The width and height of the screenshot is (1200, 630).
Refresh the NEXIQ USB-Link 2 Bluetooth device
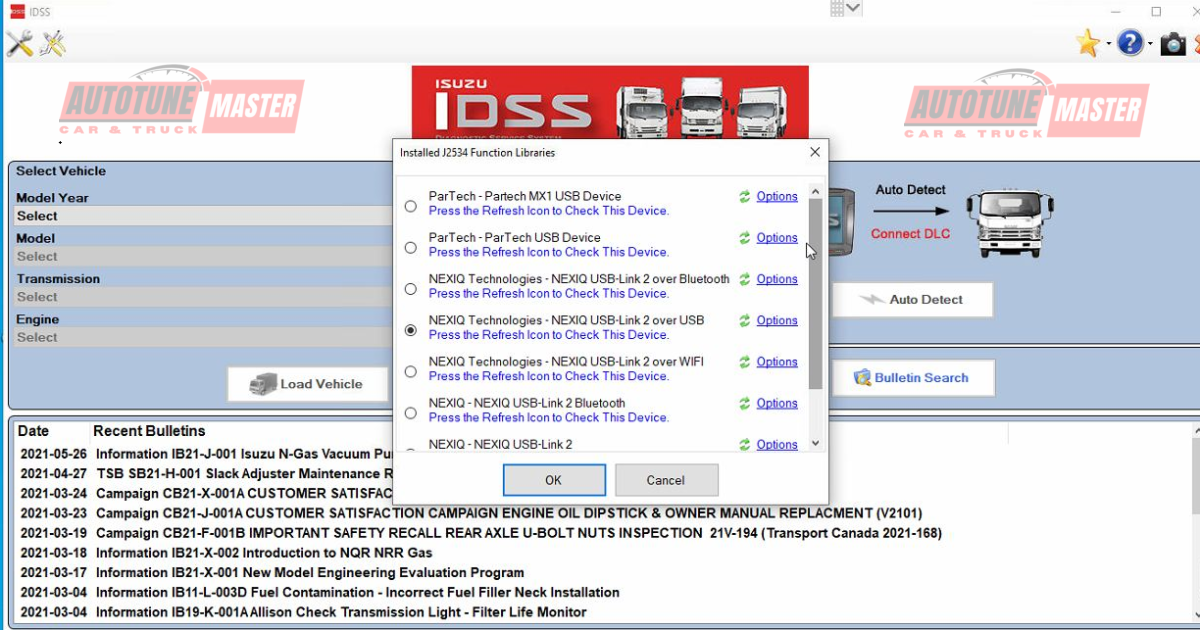(744, 403)
